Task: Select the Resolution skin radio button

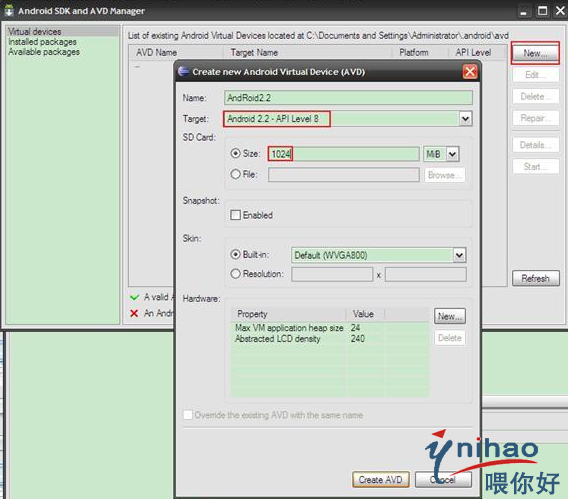Action: click(236, 273)
